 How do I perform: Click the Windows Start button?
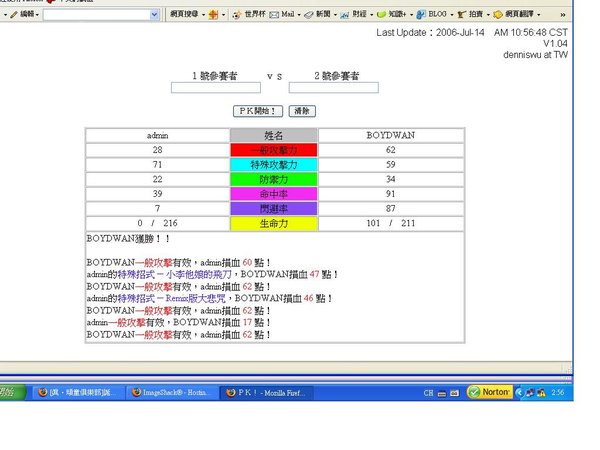click(11, 392)
